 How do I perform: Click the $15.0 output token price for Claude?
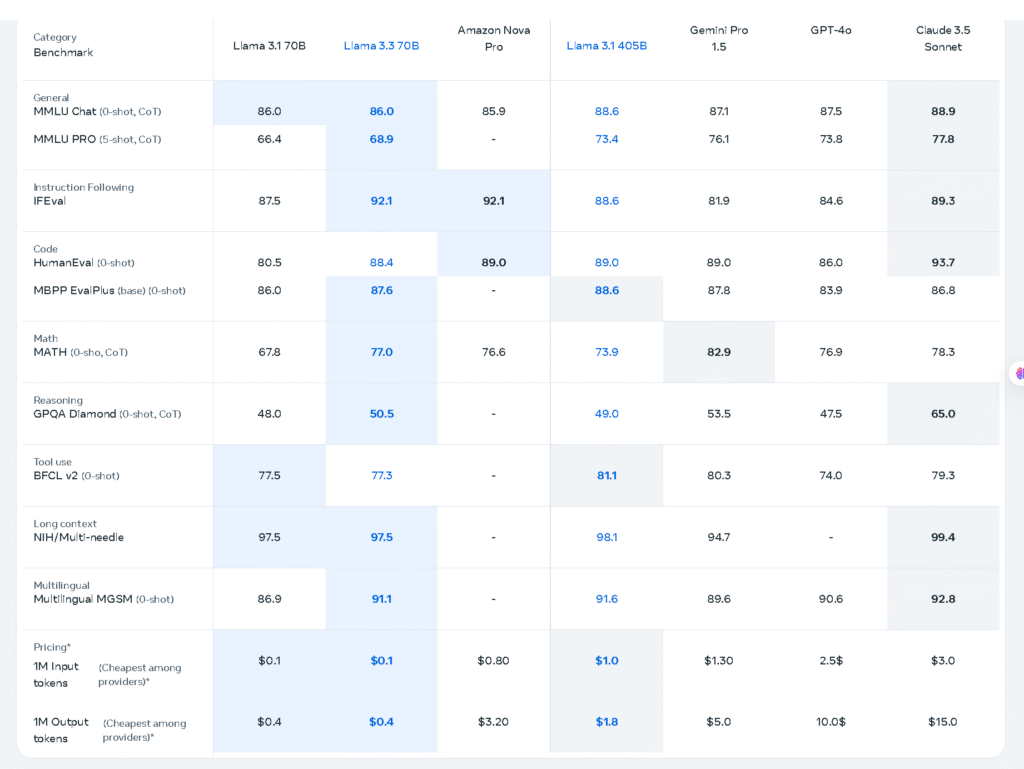click(942, 723)
